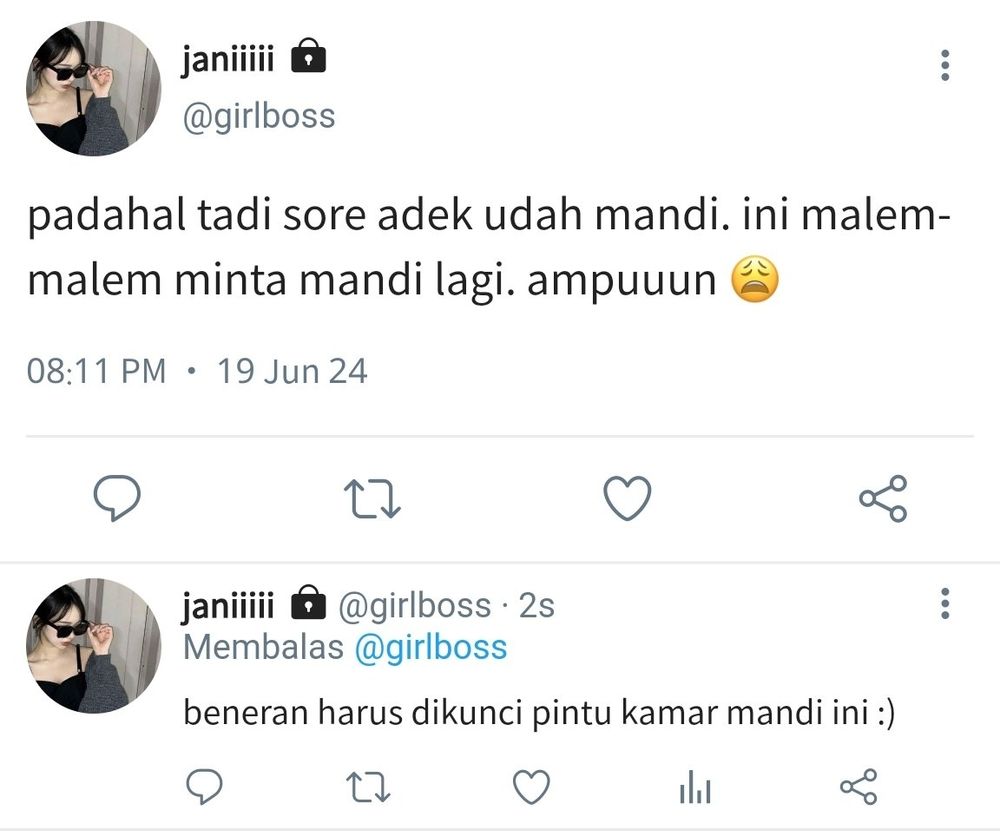Share the reply tweet
This screenshot has height=831, width=1000.
[858, 786]
